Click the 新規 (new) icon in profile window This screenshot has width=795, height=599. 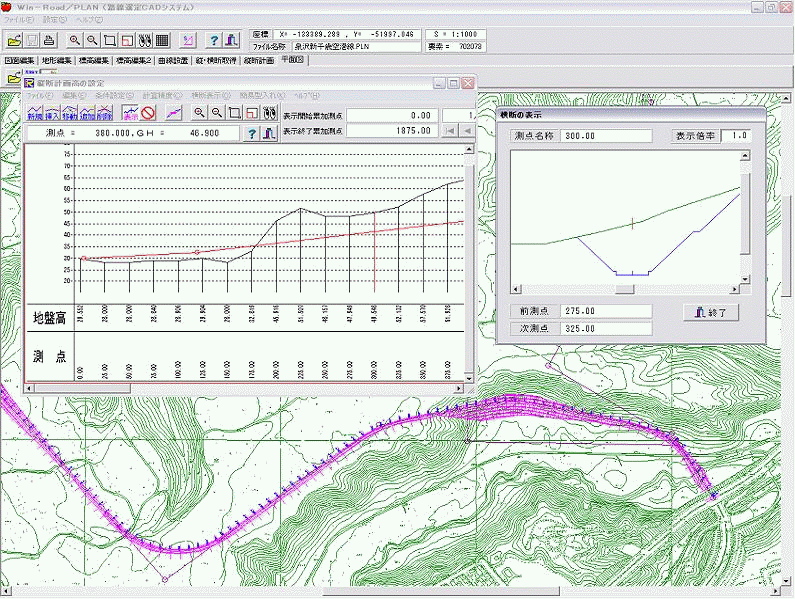[35, 113]
